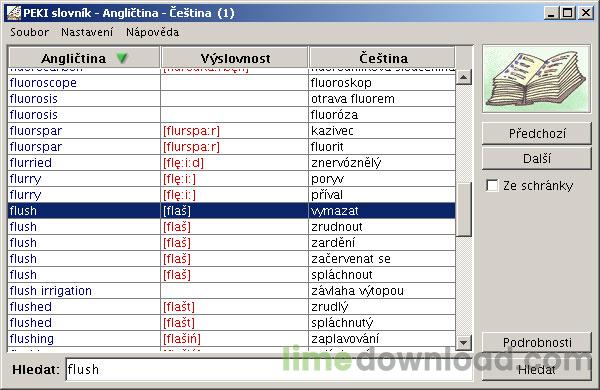
Task: Click the scrollbar up arrow
Action: 464,78
